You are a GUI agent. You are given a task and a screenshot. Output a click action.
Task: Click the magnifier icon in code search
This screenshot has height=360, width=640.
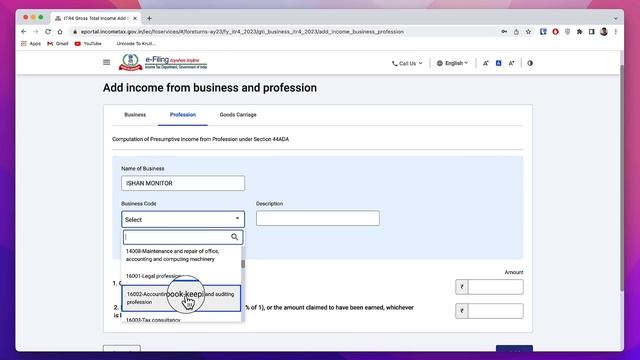pos(235,237)
